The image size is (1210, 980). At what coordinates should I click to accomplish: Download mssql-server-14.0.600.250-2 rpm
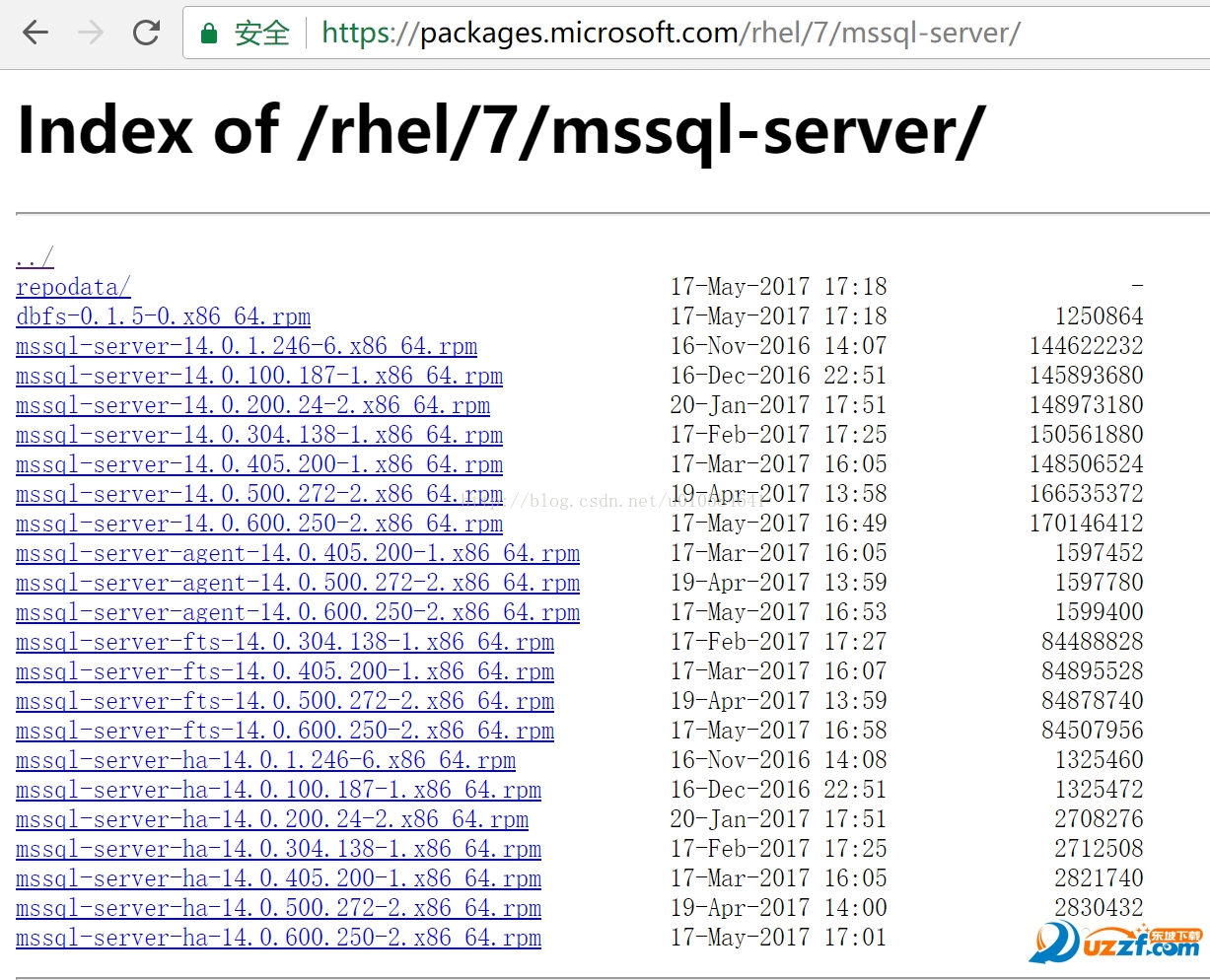pos(259,524)
